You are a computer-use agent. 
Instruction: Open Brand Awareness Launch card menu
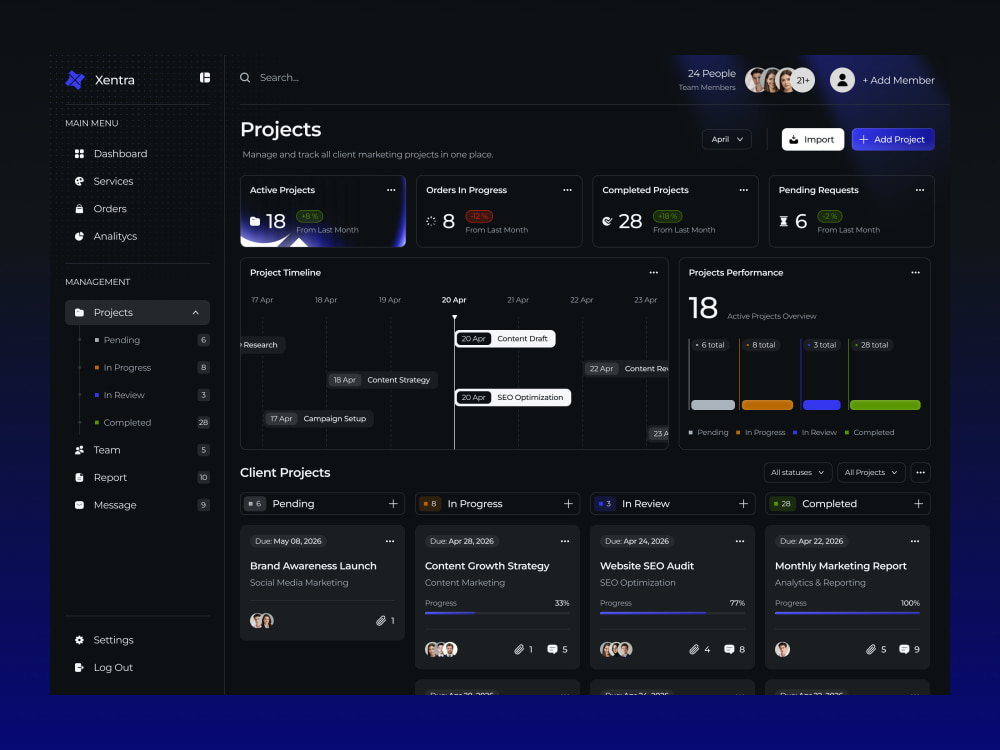(390, 541)
